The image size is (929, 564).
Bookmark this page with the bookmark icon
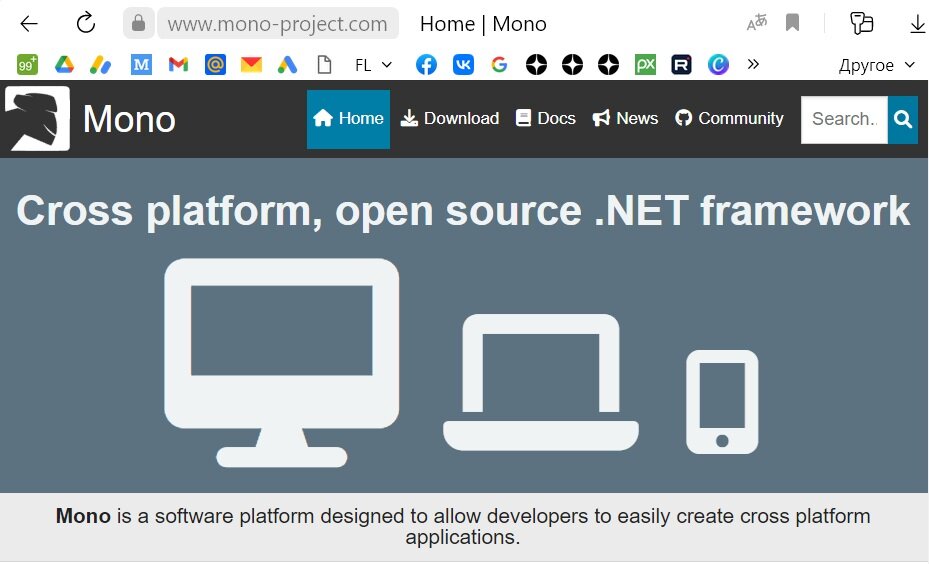(x=792, y=23)
